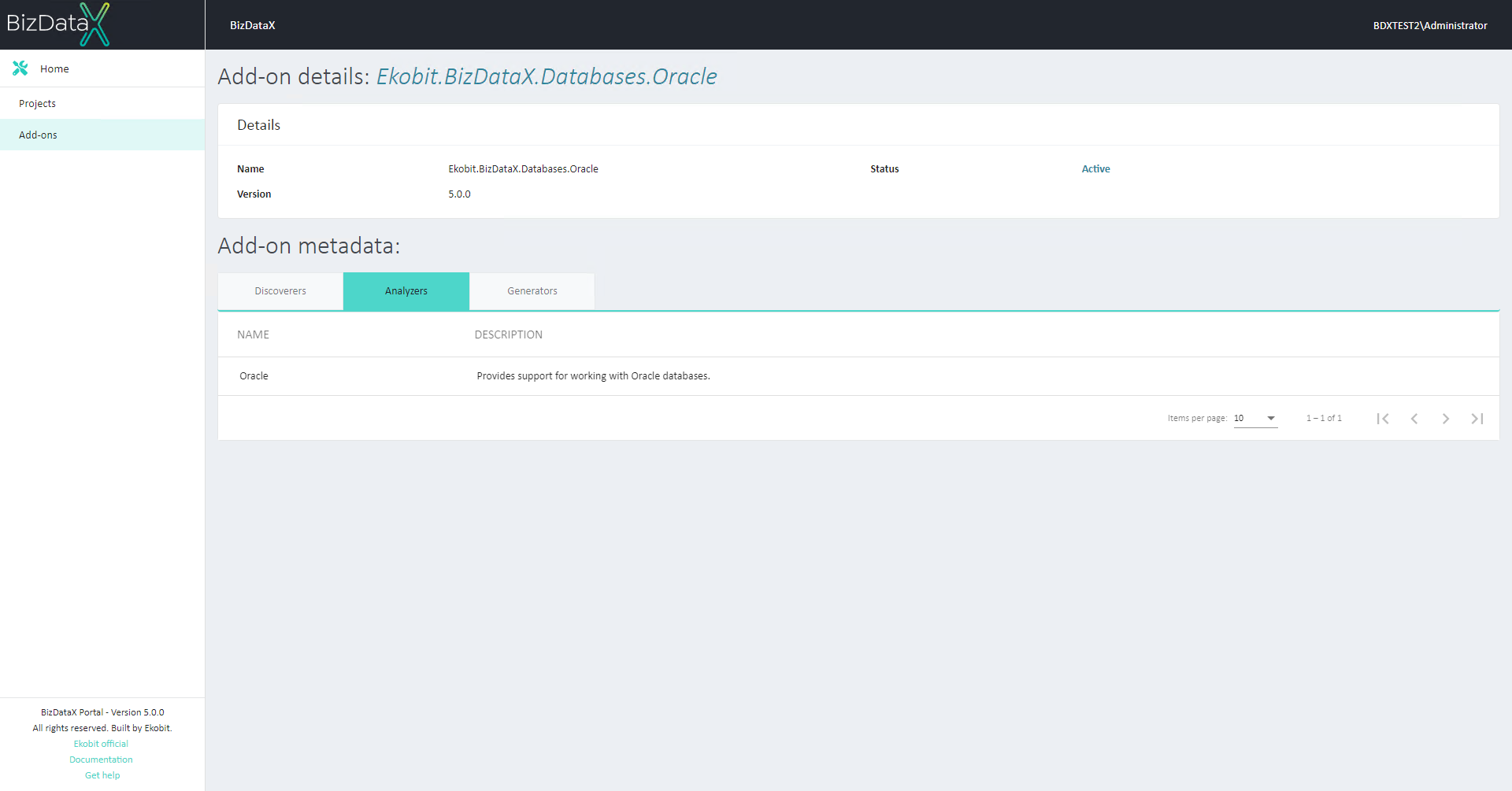Click the NAME column header
This screenshot has width=1512, height=791.
pyautogui.click(x=253, y=335)
